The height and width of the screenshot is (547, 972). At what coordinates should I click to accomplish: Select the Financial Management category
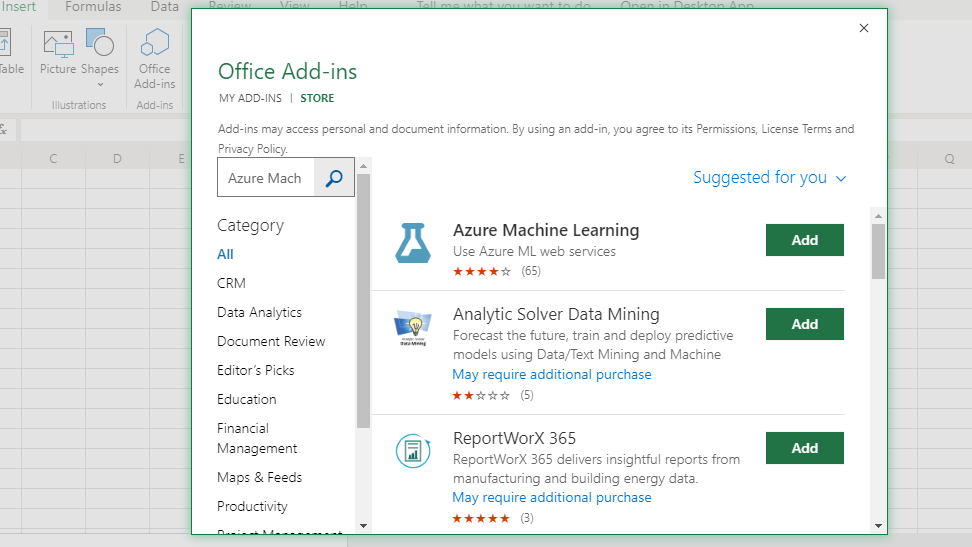257,438
